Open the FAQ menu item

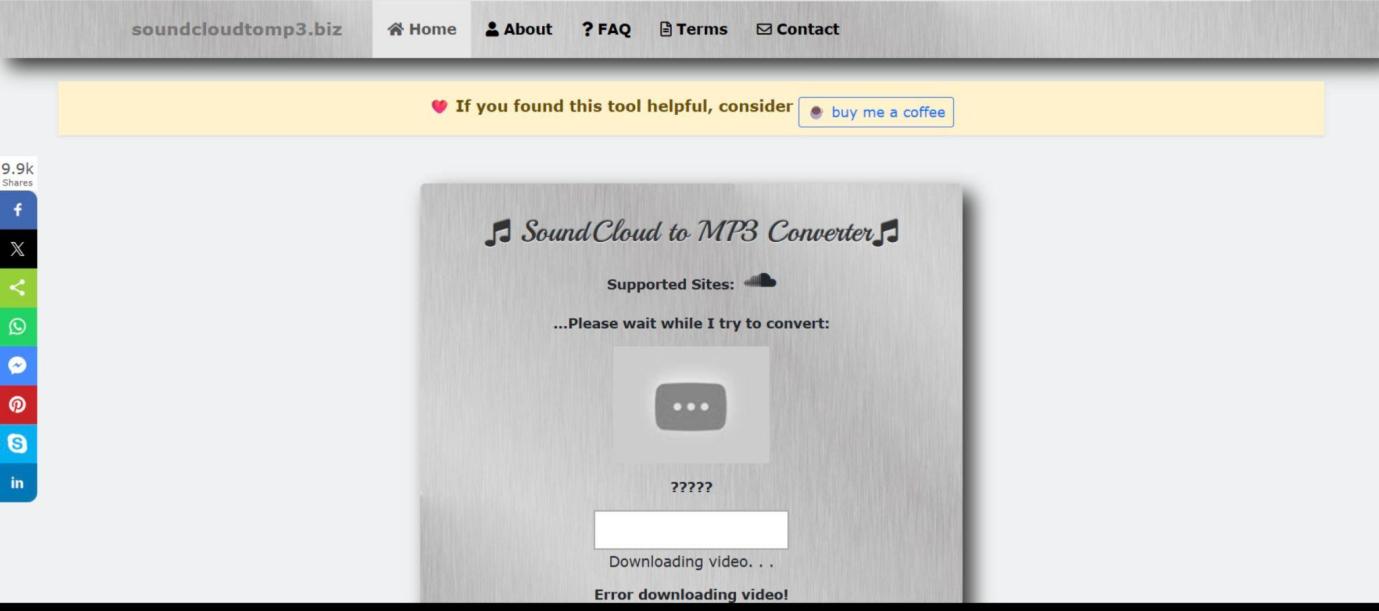[606, 29]
